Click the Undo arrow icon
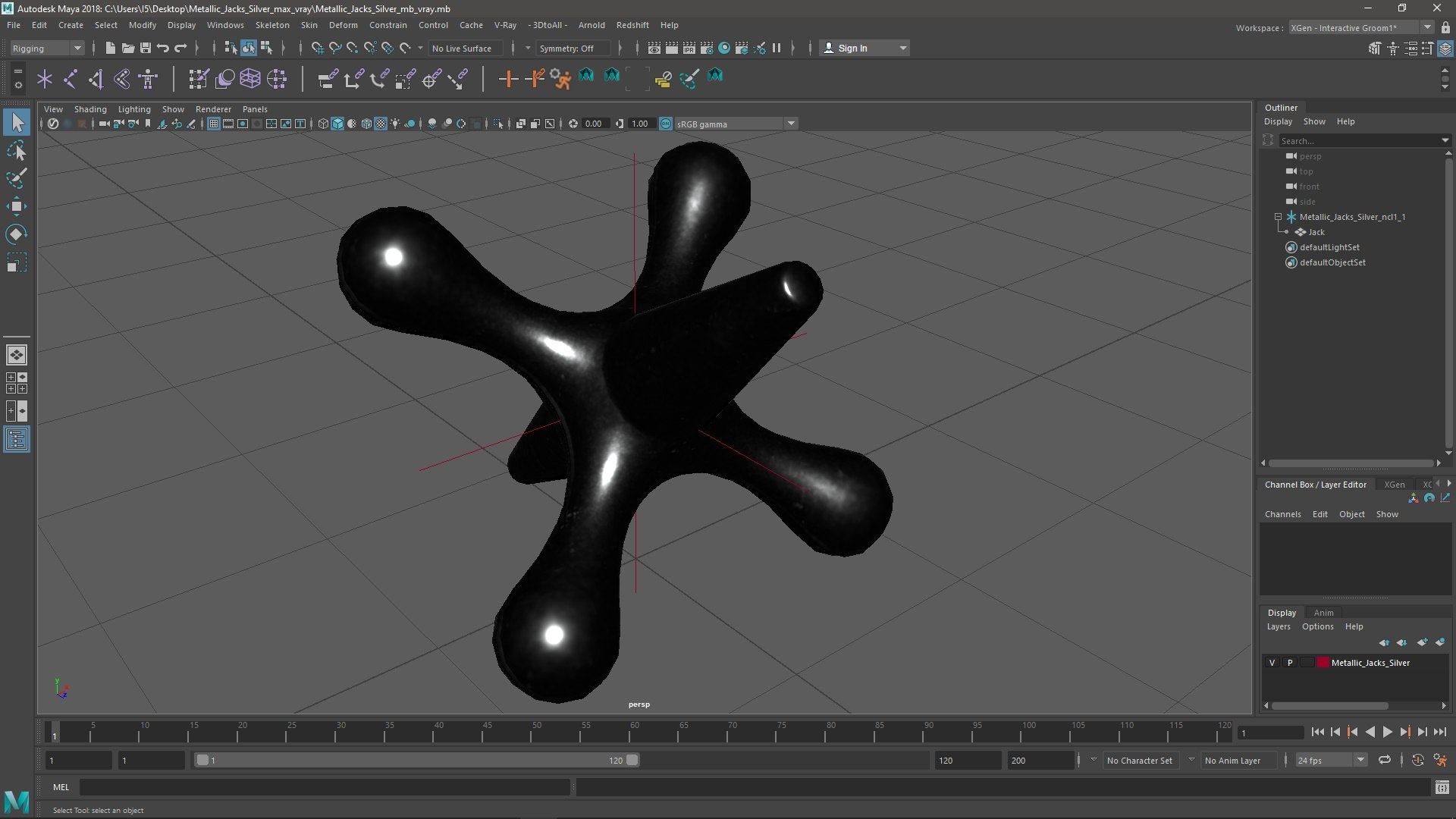Screen dimensions: 1456x819 (163, 48)
